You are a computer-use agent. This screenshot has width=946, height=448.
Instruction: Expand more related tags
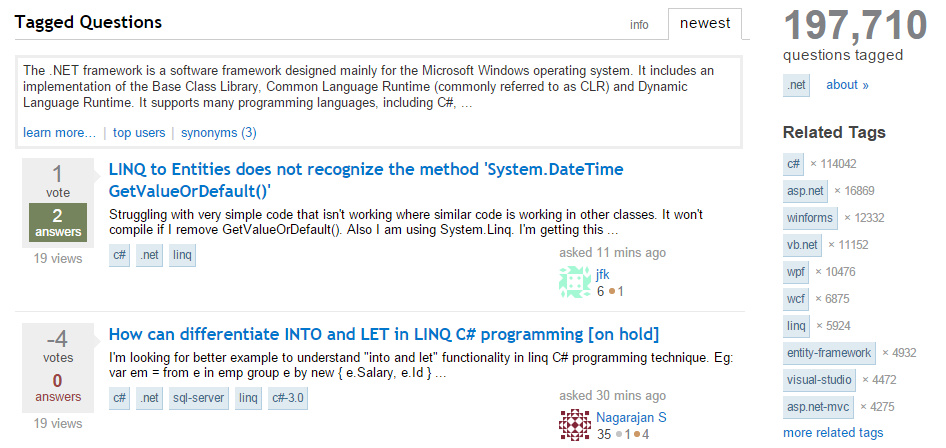(833, 433)
